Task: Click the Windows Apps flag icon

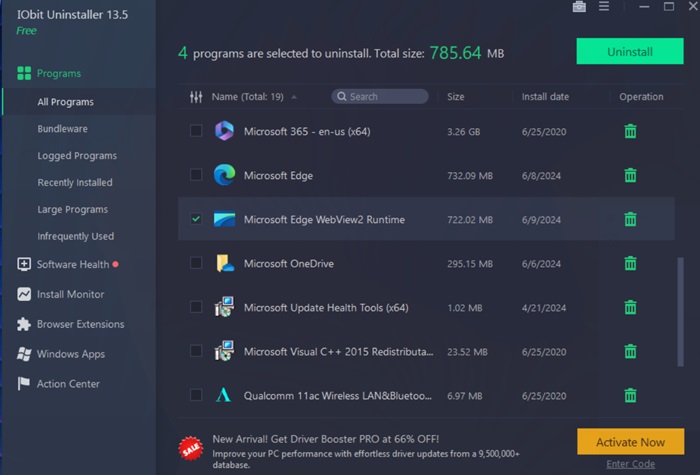Action: (x=24, y=354)
